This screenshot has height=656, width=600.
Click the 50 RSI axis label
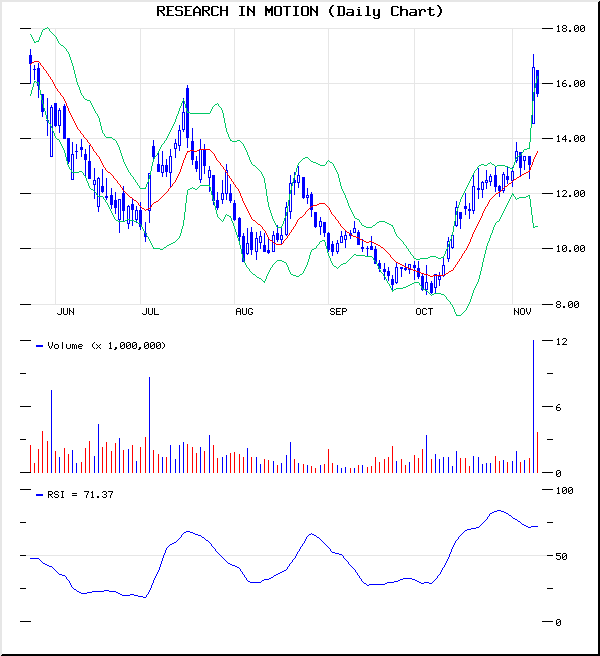562,556
